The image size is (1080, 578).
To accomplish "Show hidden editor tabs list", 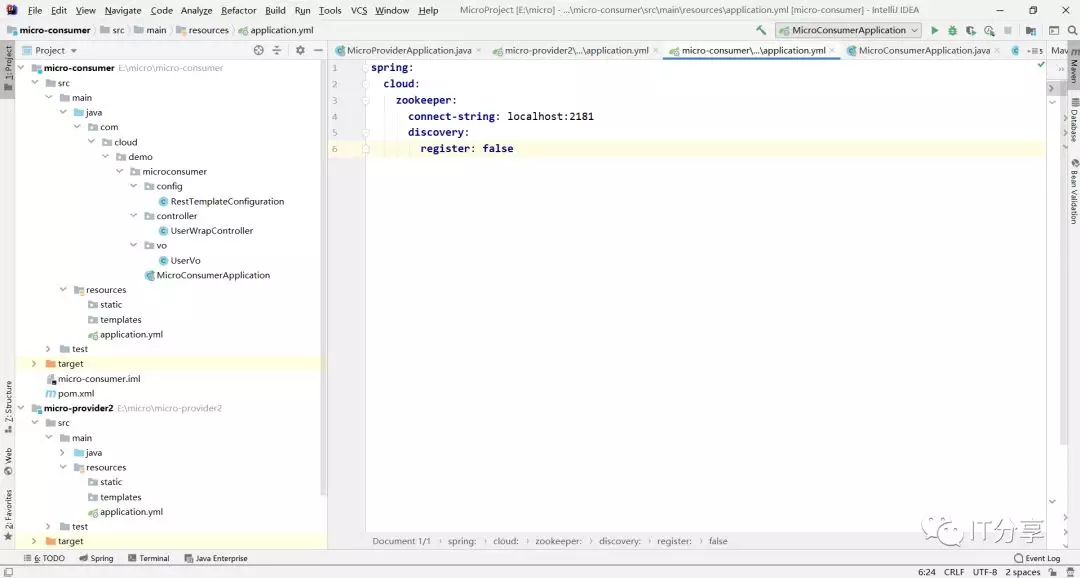I will coord(1035,50).
